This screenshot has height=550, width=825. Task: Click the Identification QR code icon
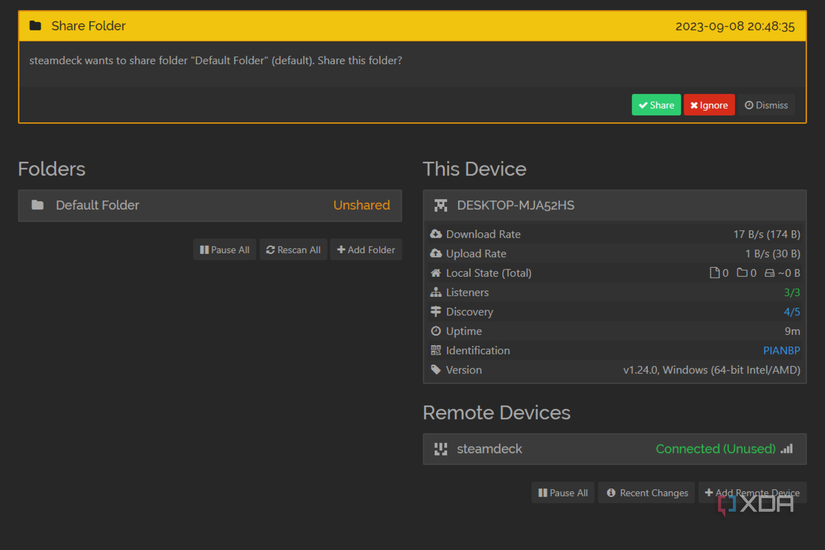pos(436,351)
